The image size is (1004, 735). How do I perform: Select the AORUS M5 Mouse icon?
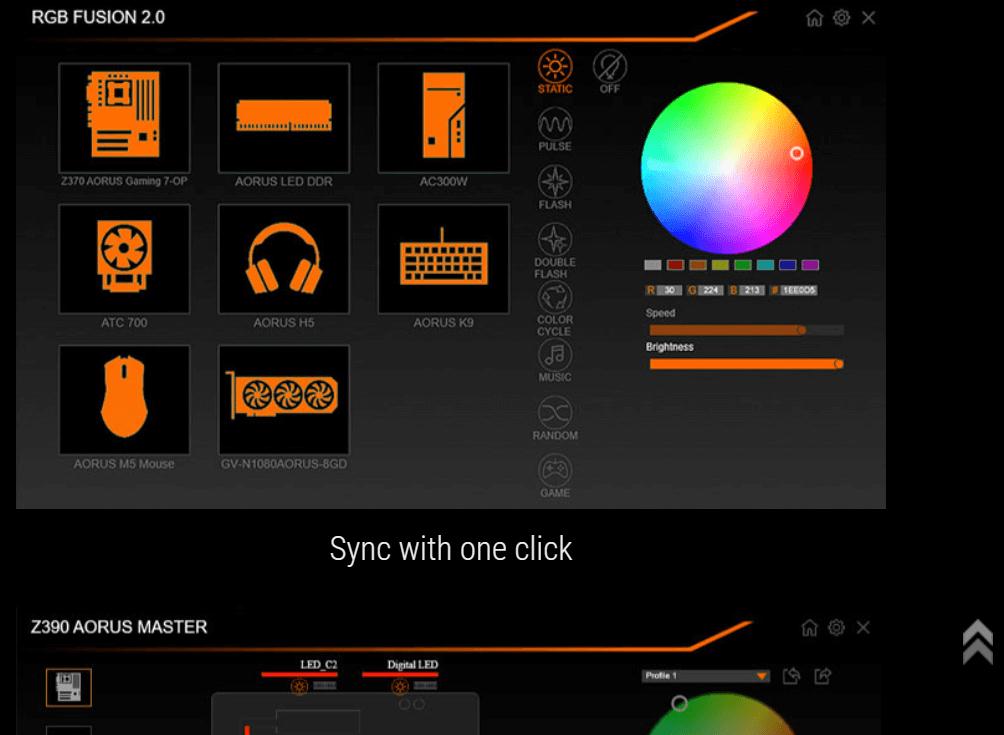point(124,400)
